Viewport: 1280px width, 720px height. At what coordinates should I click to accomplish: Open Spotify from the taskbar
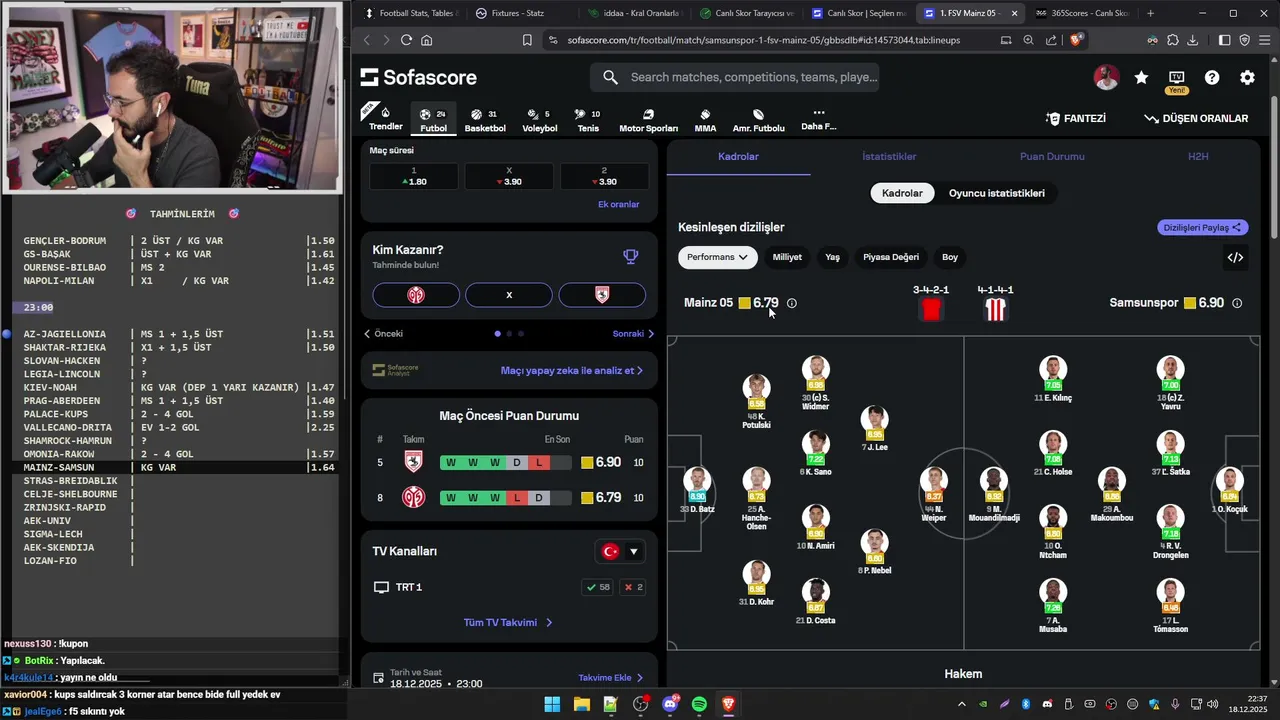click(699, 704)
